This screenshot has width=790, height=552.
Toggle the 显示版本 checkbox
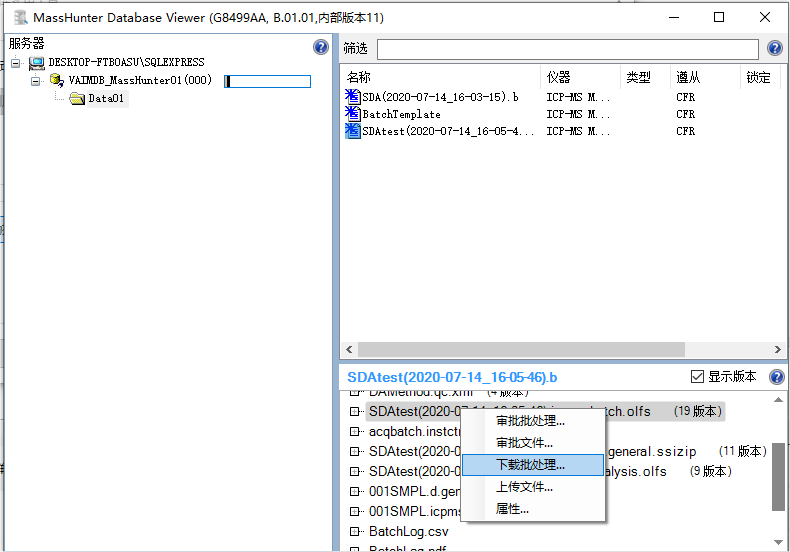point(697,377)
